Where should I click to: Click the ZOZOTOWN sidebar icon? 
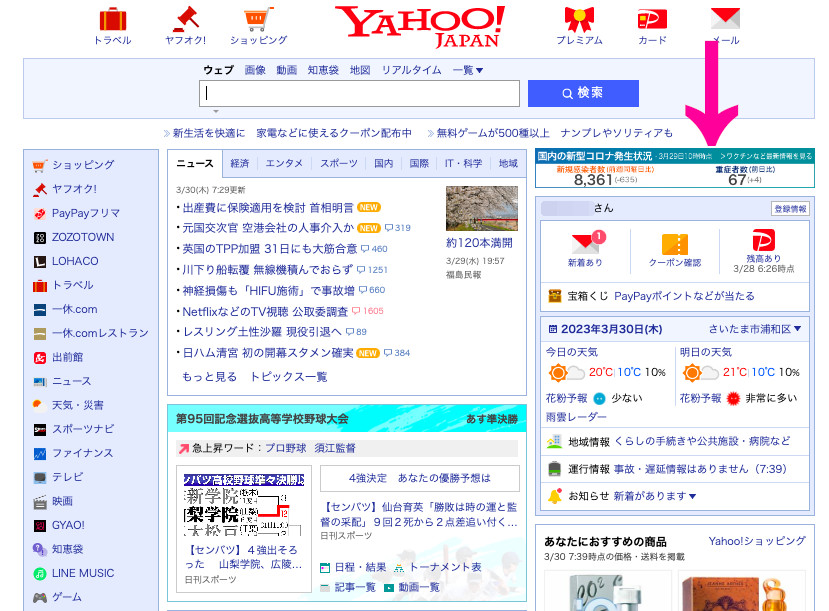pos(40,238)
